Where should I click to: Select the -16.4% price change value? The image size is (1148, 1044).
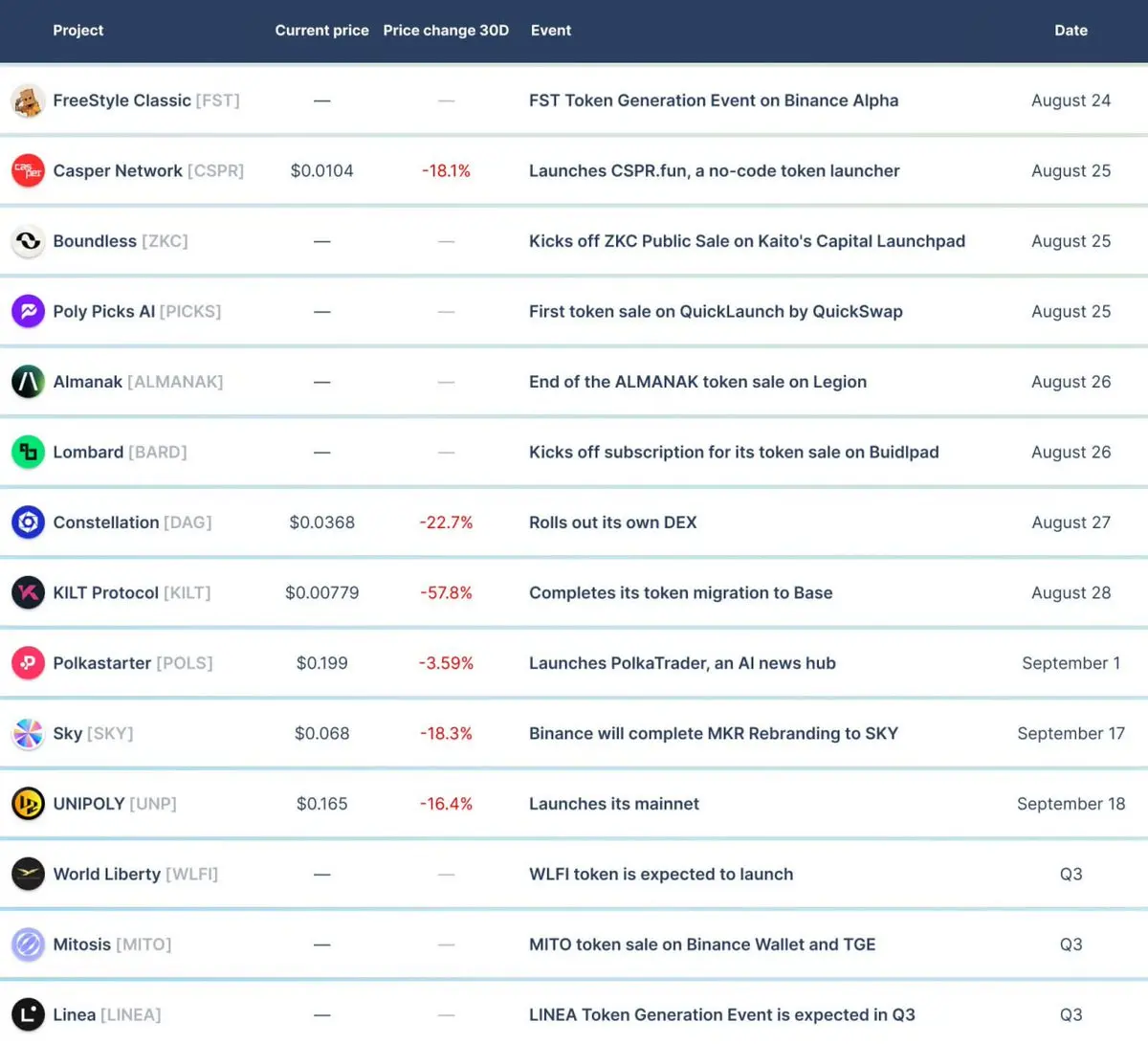coord(446,804)
